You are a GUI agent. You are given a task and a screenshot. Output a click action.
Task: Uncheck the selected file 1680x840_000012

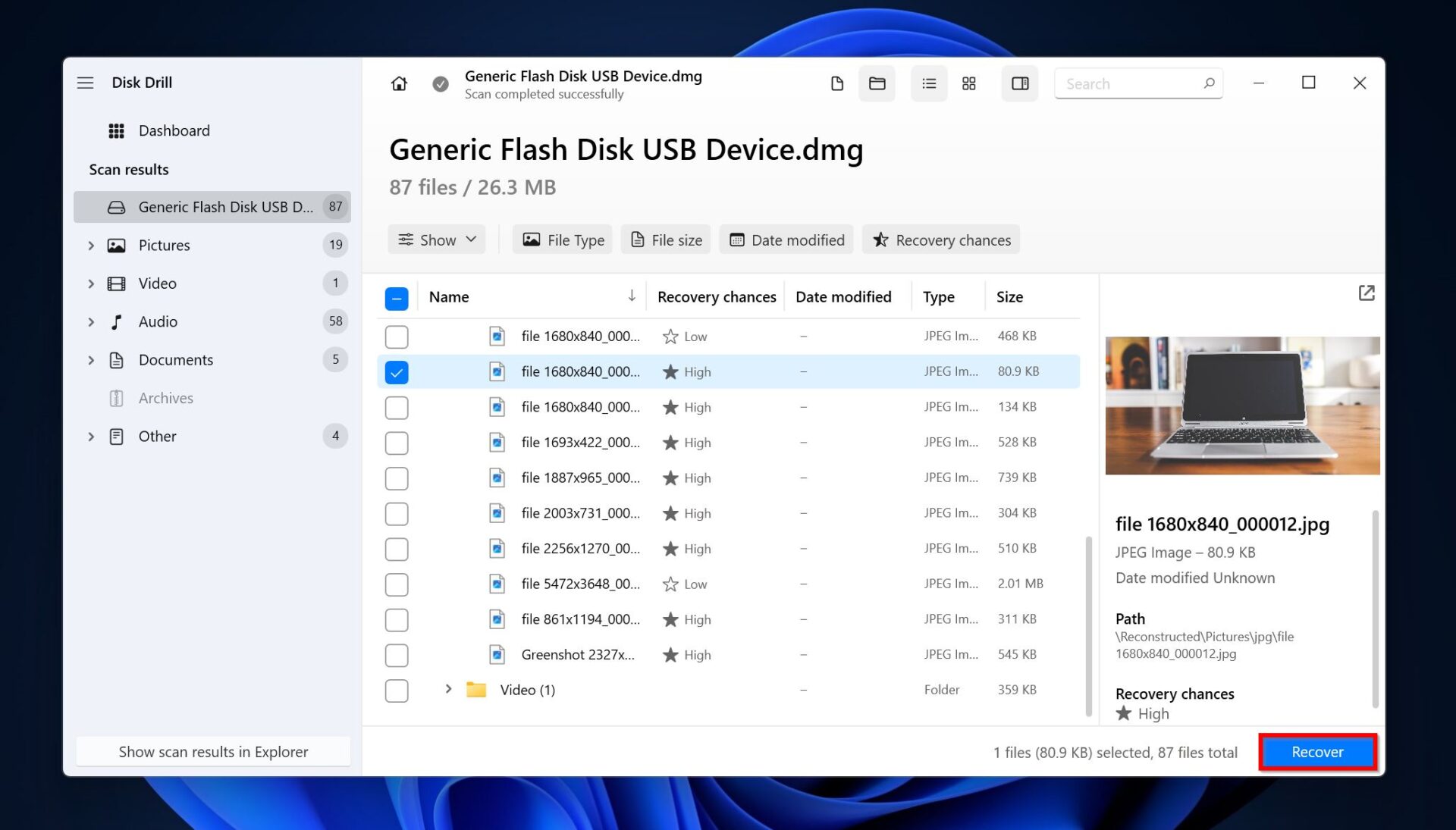click(x=397, y=371)
